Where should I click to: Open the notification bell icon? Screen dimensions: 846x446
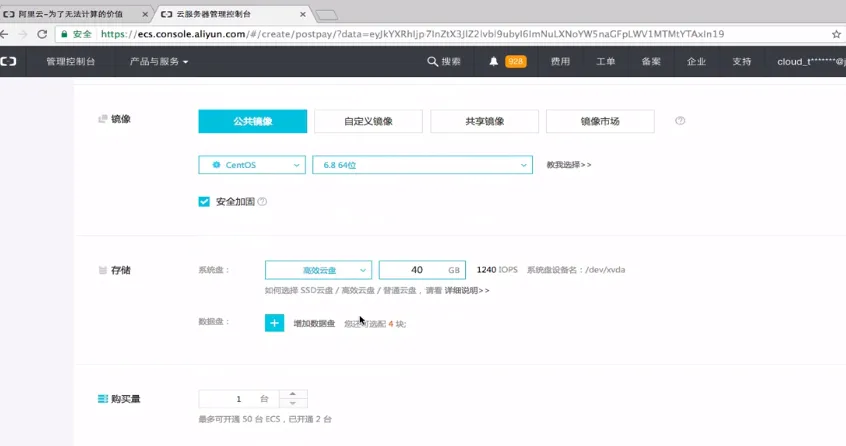pyautogui.click(x=493, y=61)
